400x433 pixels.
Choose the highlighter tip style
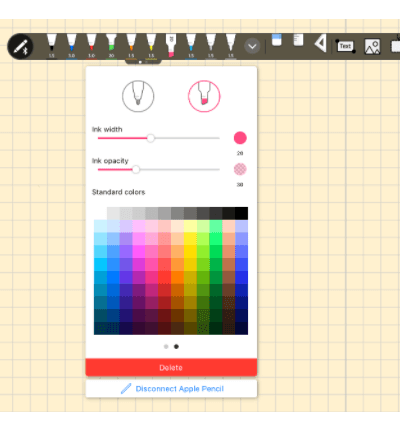pos(204,96)
